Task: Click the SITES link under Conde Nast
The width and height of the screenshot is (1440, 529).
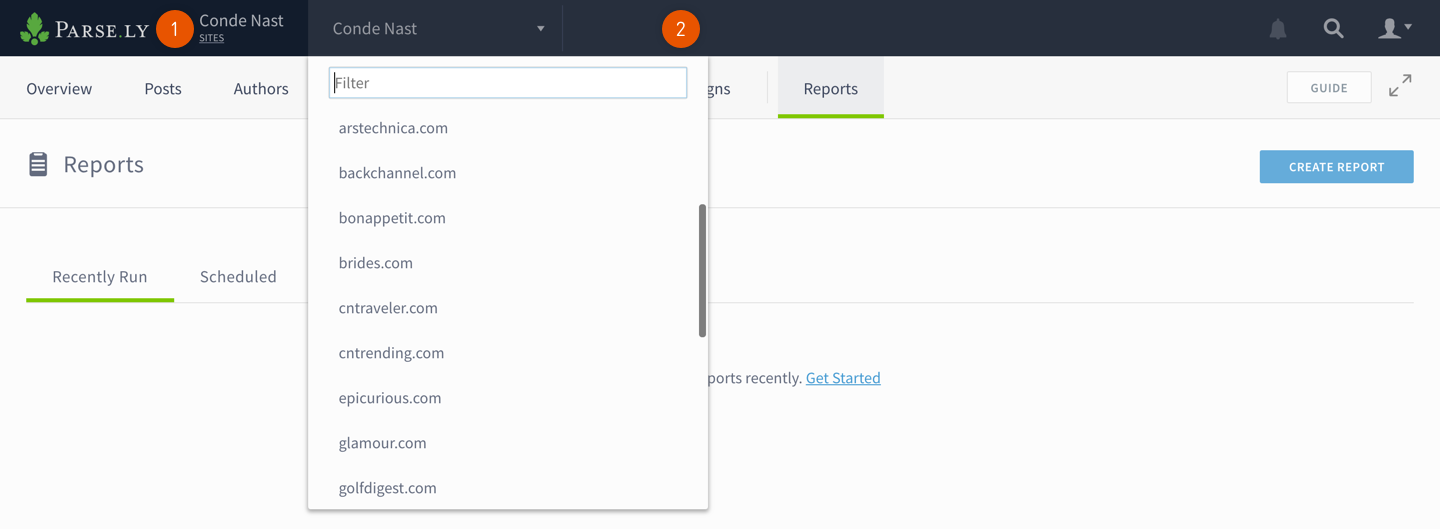Action: 211,39
